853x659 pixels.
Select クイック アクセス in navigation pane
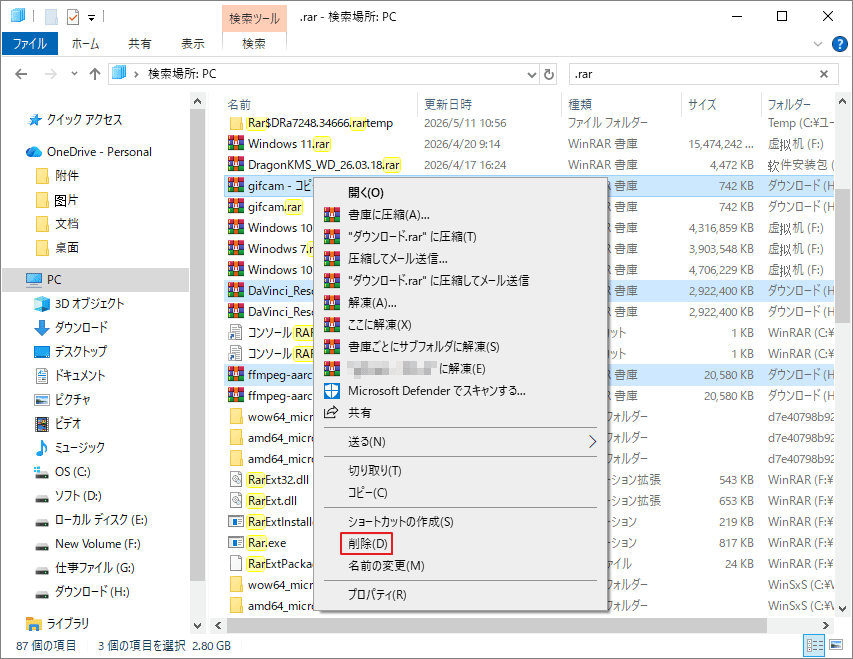tap(84, 120)
